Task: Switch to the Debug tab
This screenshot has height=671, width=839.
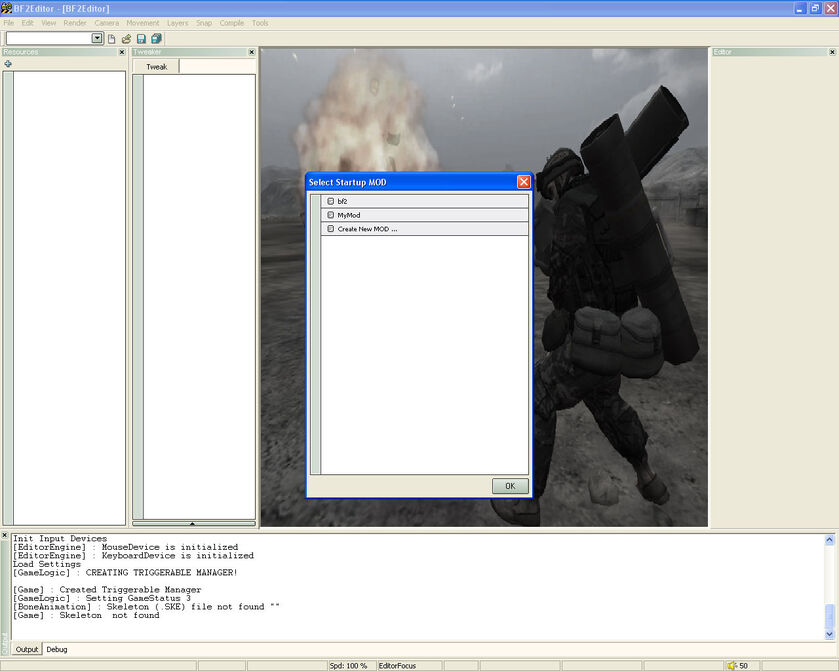Action: pyautogui.click(x=56, y=649)
